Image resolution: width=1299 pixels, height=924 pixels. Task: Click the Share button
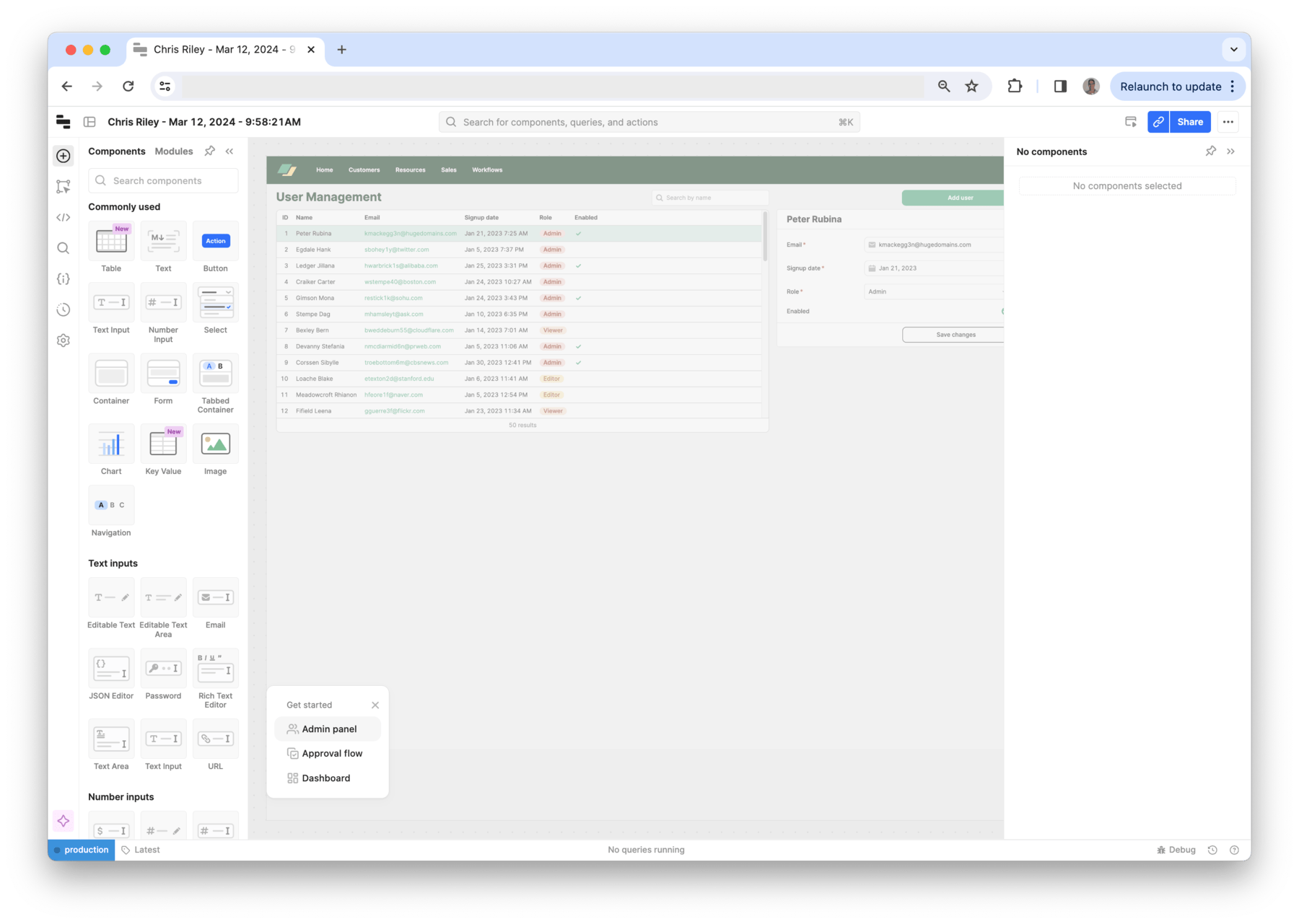tap(1190, 122)
